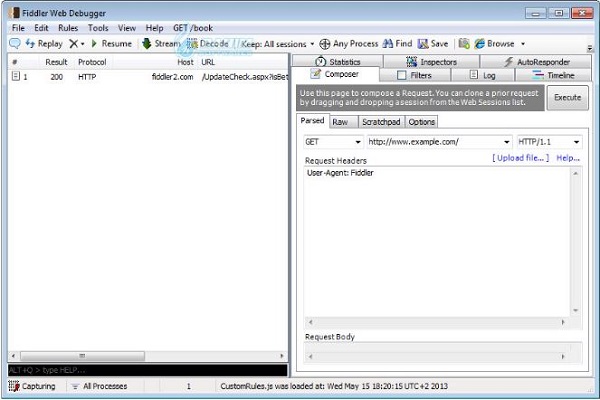This screenshot has width=600, height=400.
Task: Switch to the AutoResponder tab
Action: click(536, 62)
